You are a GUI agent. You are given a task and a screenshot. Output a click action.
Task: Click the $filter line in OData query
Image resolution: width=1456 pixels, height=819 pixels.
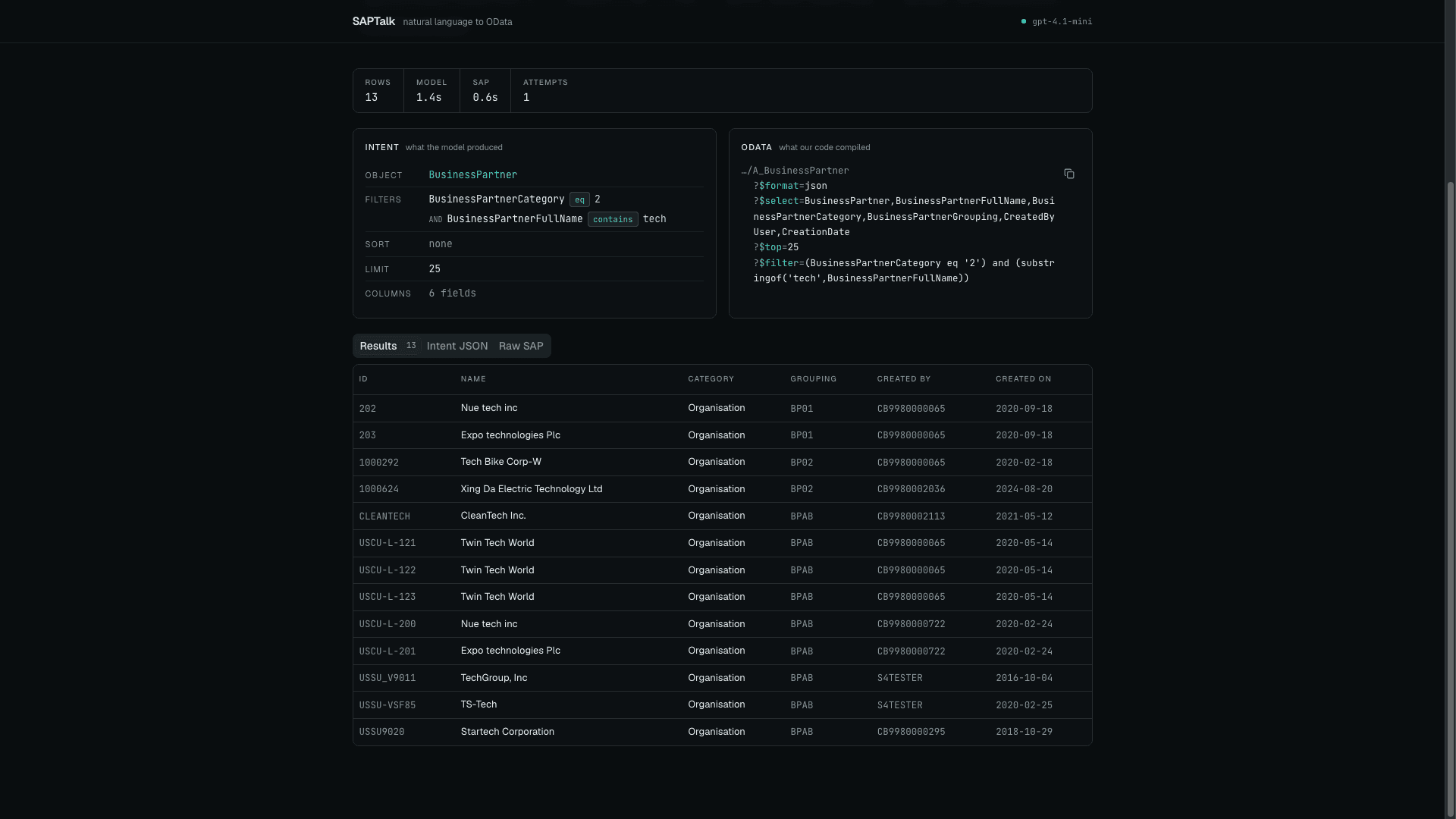[x=904, y=271]
